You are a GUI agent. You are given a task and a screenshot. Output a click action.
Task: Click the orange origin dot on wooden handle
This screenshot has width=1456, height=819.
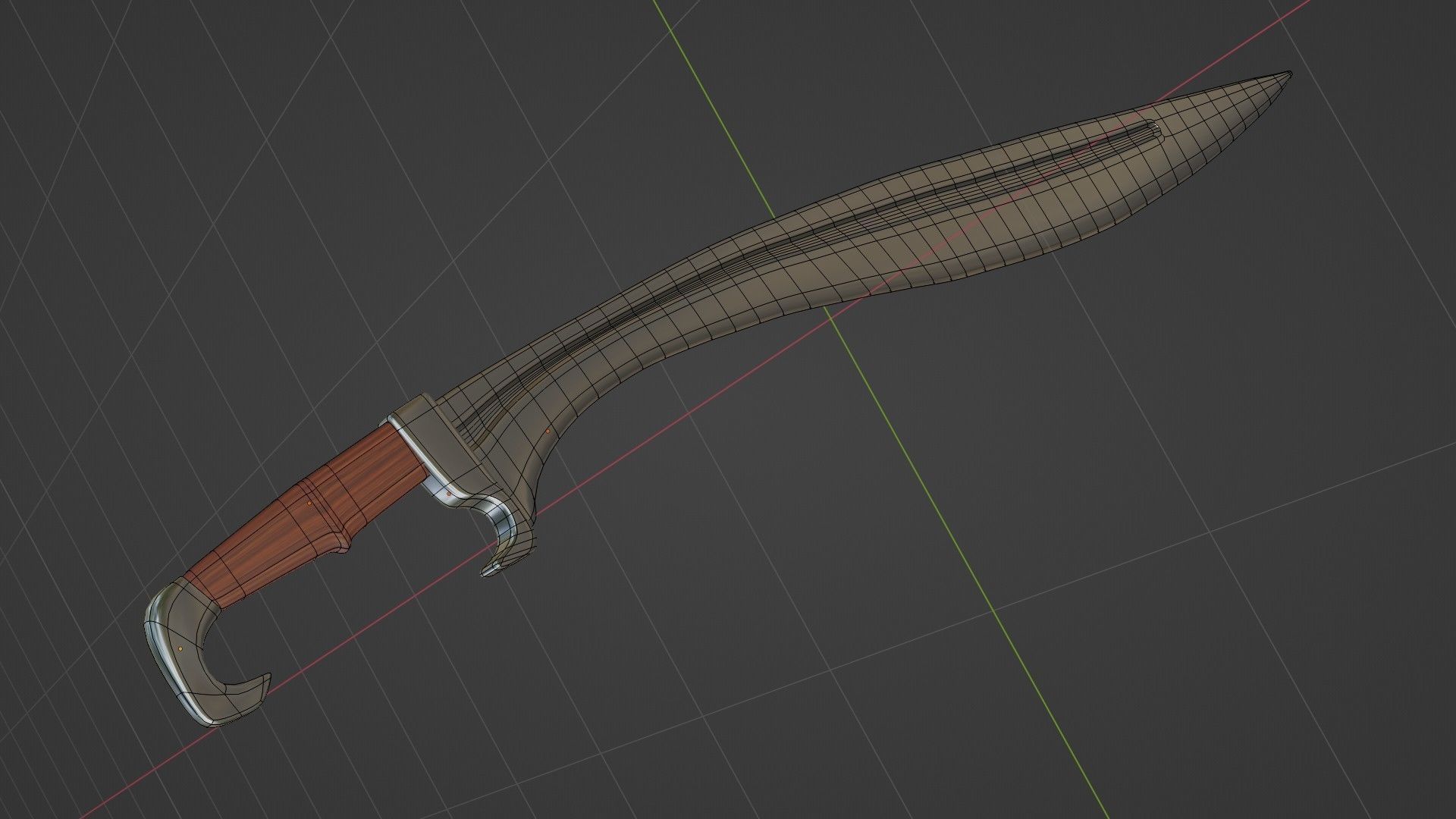point(309,504)
